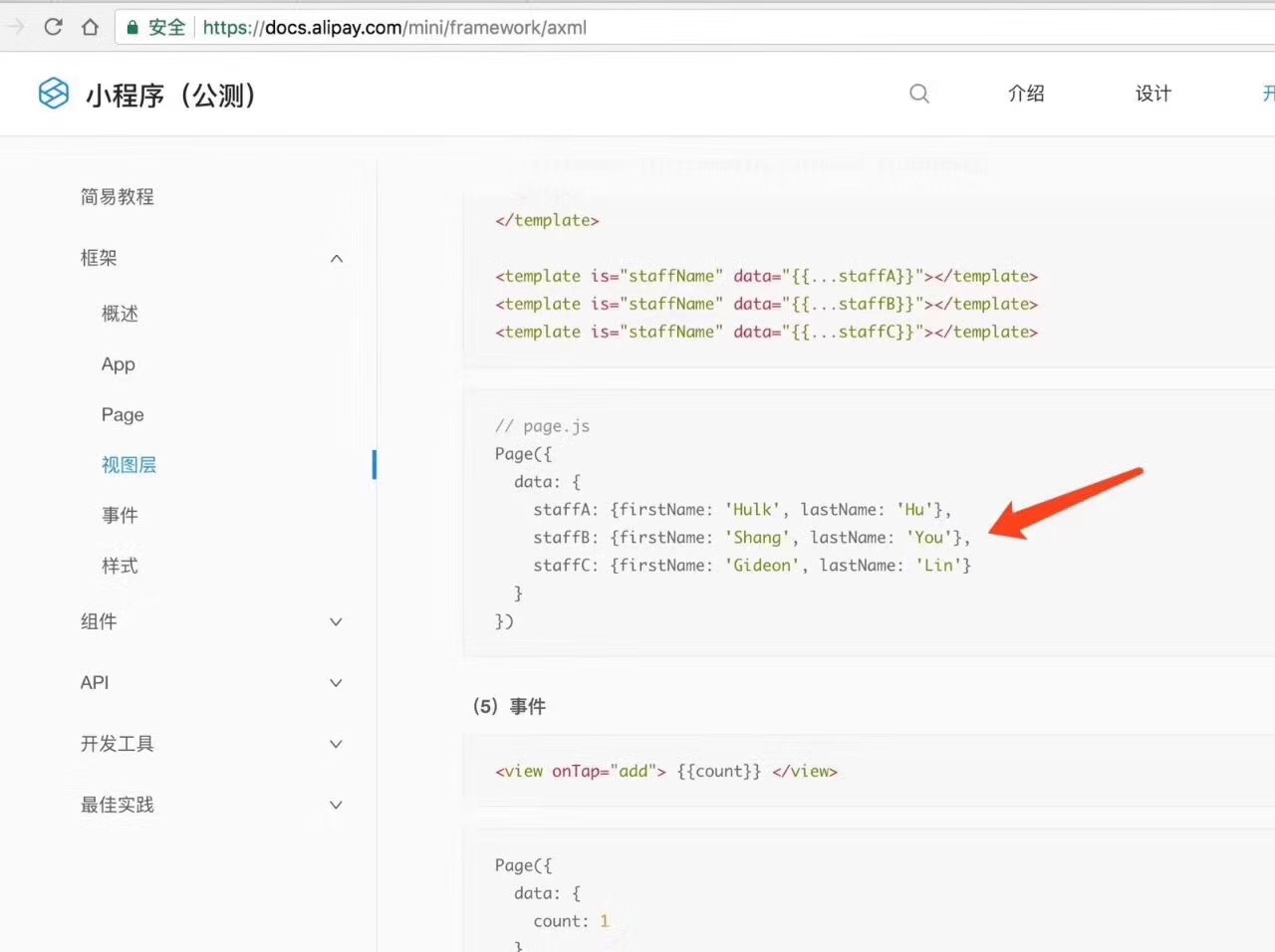
Task: Select the 最佳实践 sidebar section
Action: tap(118, 805)
